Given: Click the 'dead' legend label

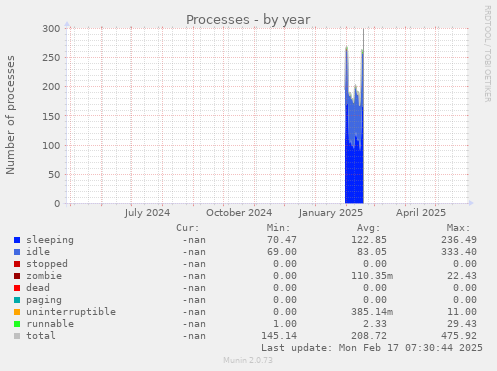Looking at the screenshot, I should tap(38, 288).
